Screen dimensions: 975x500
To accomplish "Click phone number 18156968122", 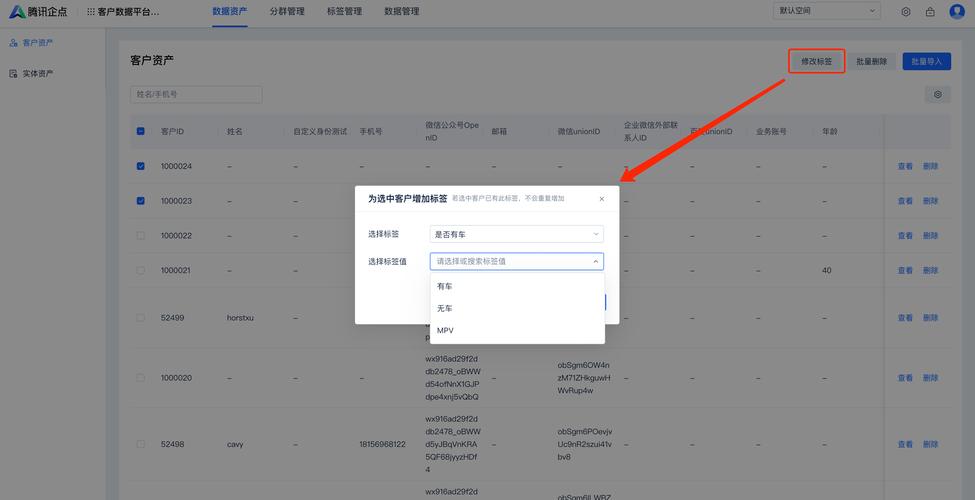I will point(382,444).
